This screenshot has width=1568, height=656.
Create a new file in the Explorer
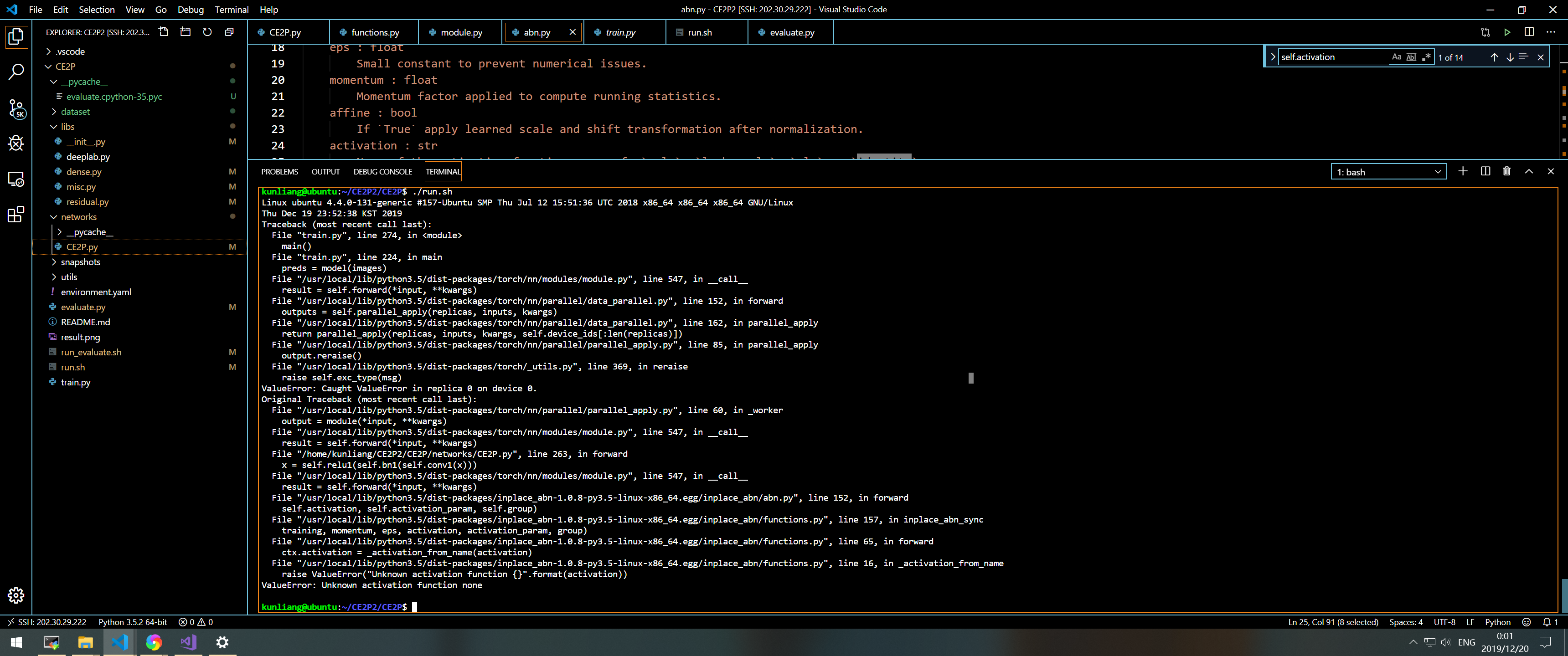pos(163,32)
